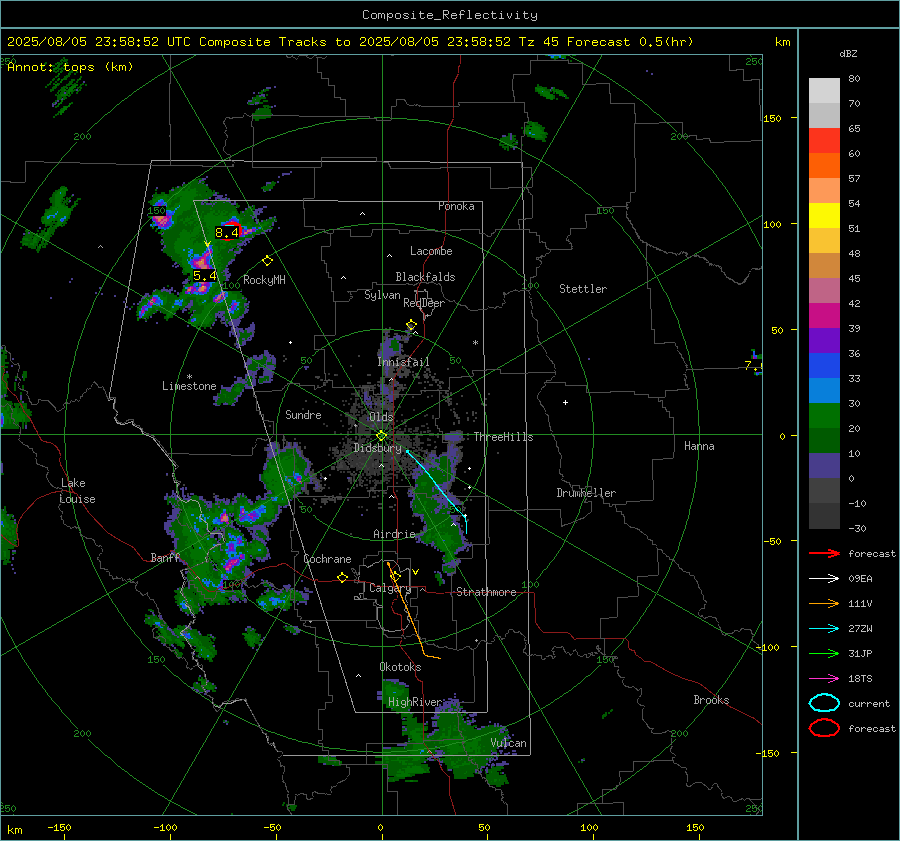Click the Vulcan town label
Screen dimensions: 900x841
pyautogui.click(x=509, y=743)
